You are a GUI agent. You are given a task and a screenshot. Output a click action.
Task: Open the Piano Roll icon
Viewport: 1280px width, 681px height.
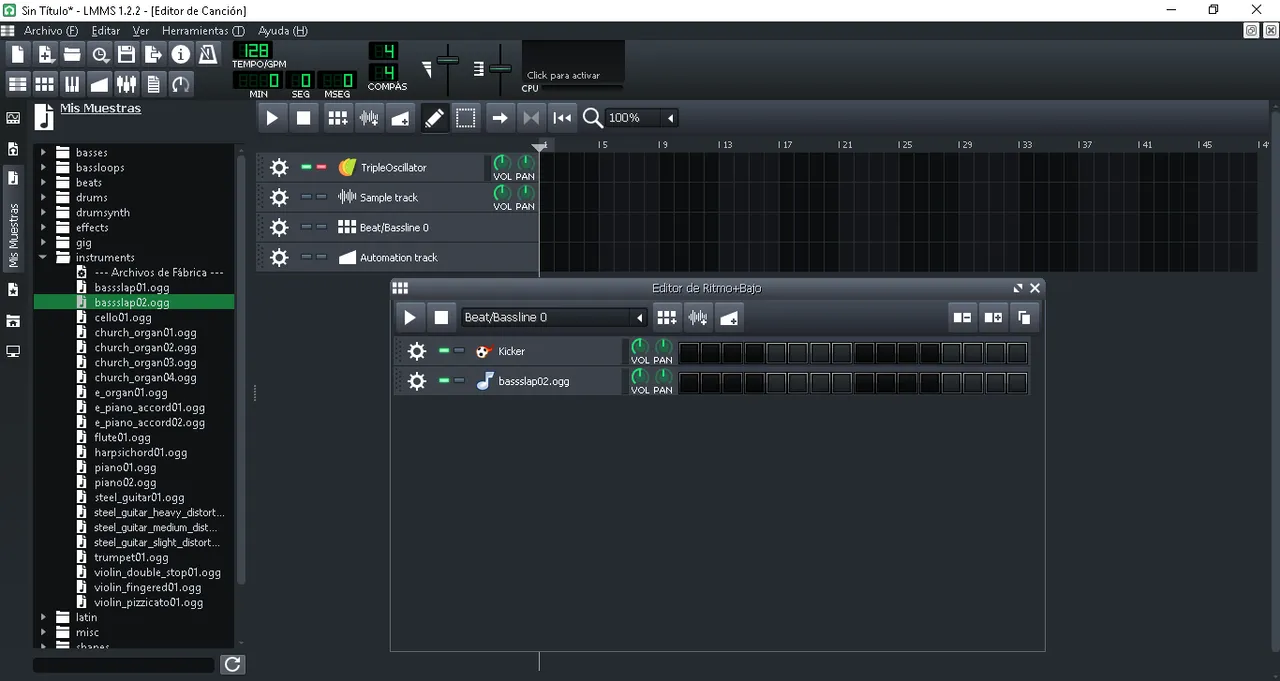[x=72, y=84]
